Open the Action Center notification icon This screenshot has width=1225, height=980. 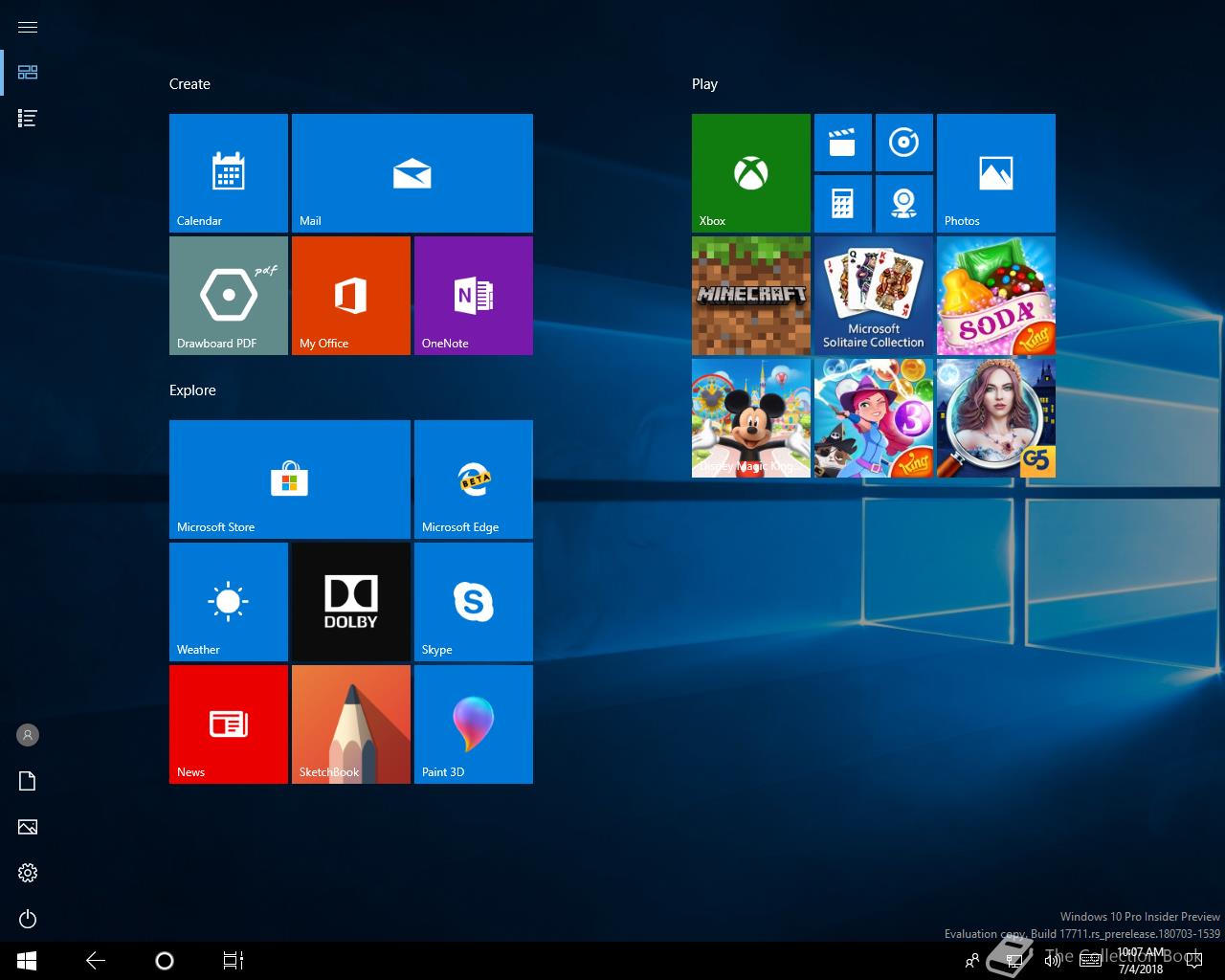pyautogui.click(x=1192, y=961)
